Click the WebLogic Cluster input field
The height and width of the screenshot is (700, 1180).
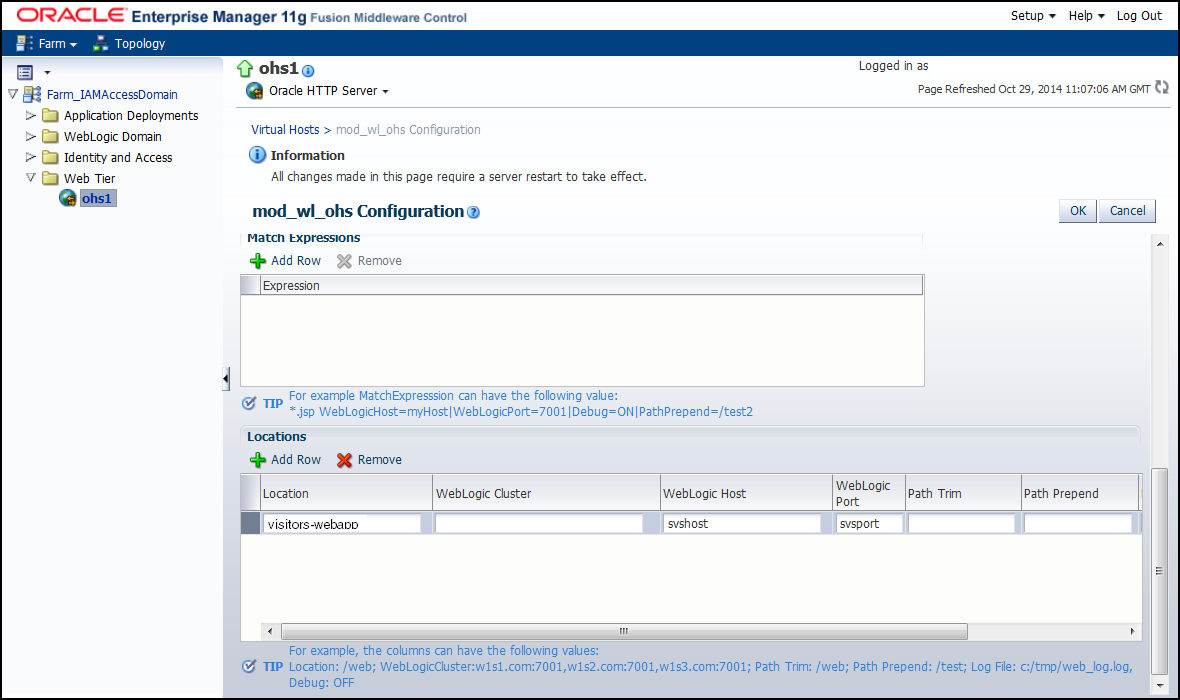pyautogui.click(x=539, y=524)
